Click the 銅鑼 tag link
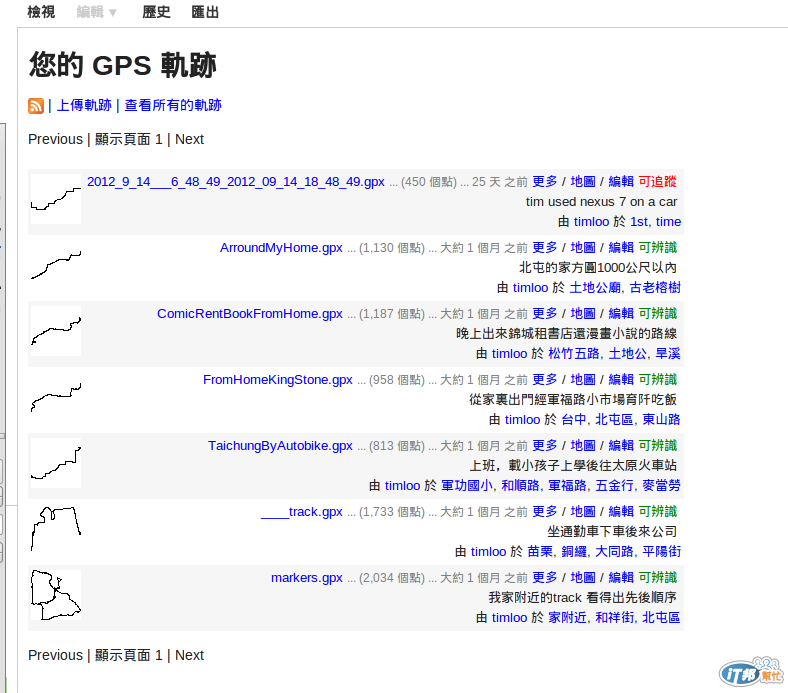Screen dimensions: 788x693 pos(574,552)
